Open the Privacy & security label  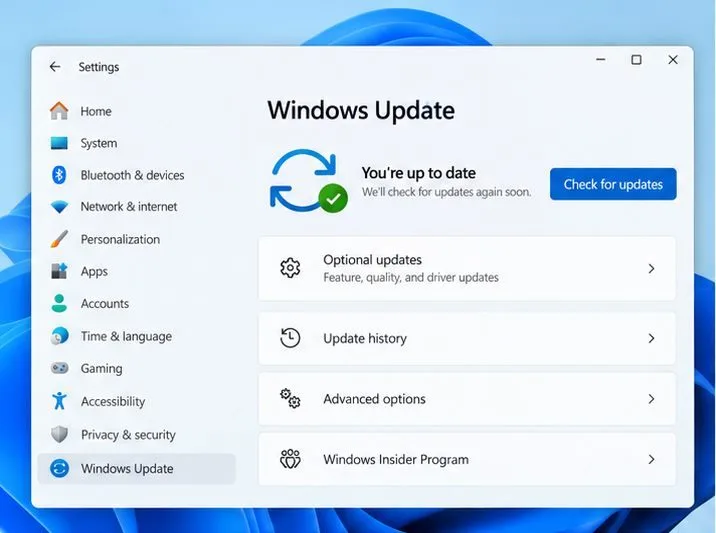point(128,435)
